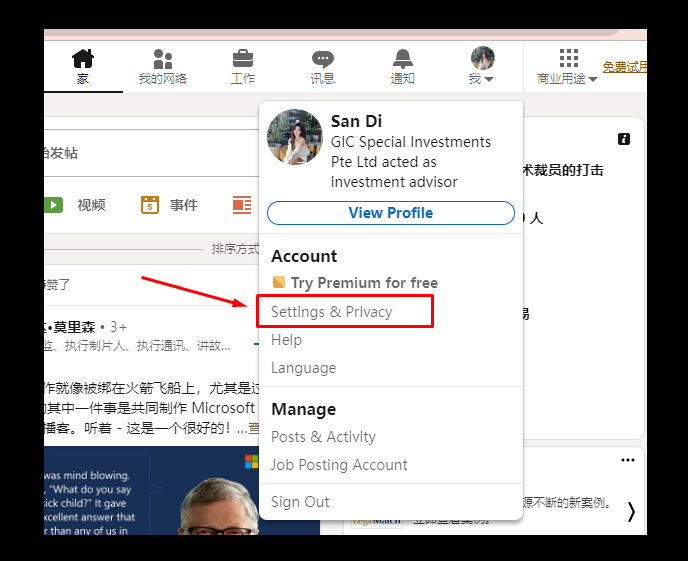Click the View Profile button
This screenshot has height=561, width=688.
point(390,213)
